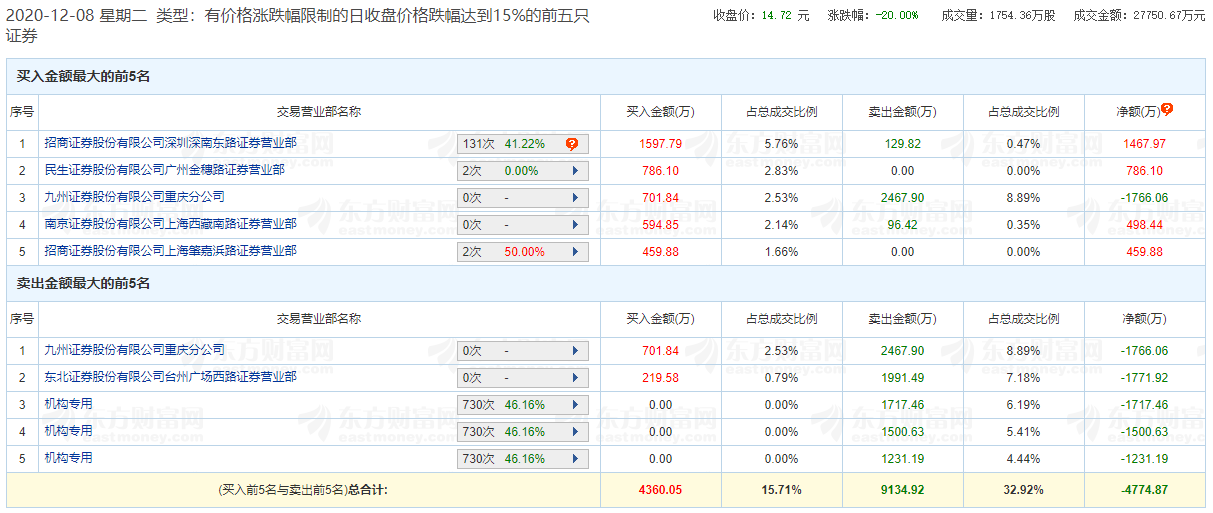The width and height of the screenshot is (1213, 513).
Task: Click the 买入金额最大的前5名 section header
Action: (83, 77)
